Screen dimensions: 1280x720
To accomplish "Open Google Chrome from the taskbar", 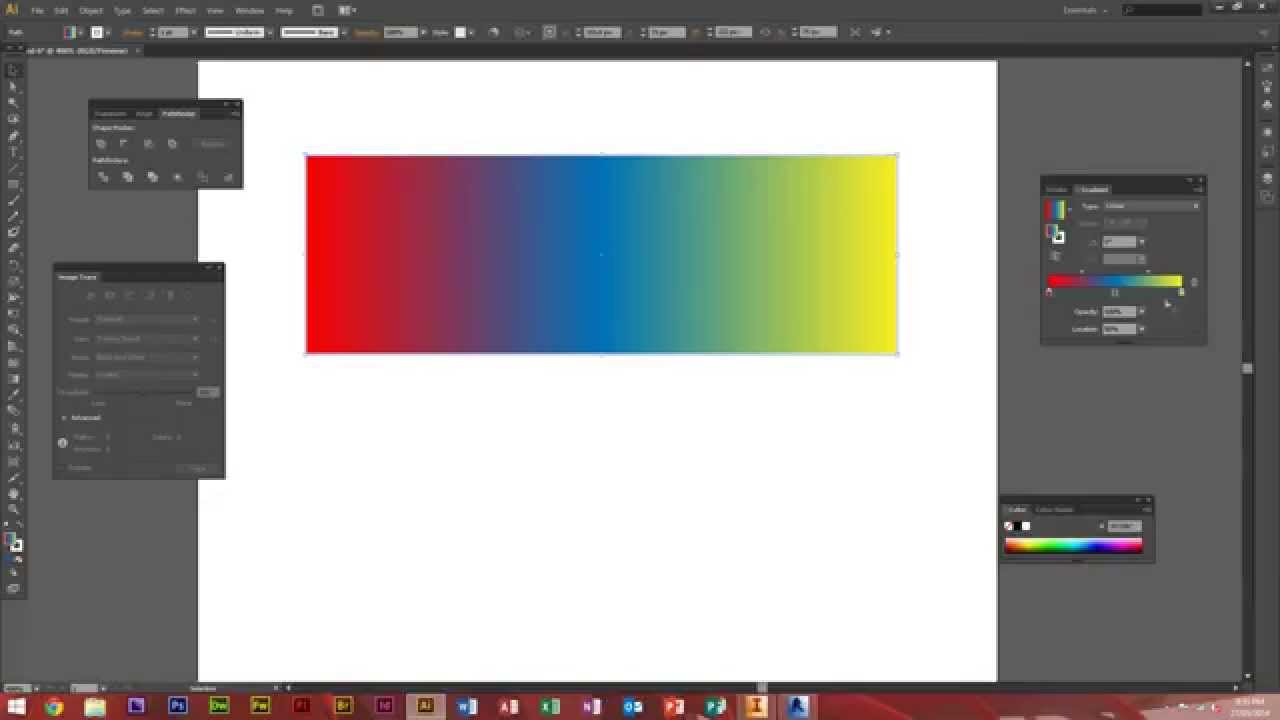I will click(x=53, y=707).
